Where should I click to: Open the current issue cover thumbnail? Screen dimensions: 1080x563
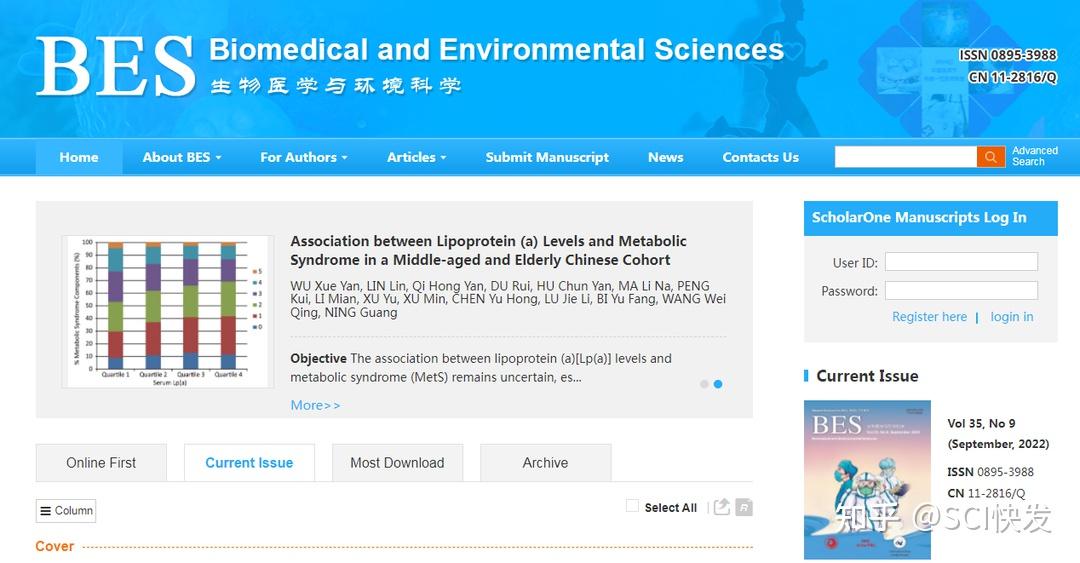867,480
